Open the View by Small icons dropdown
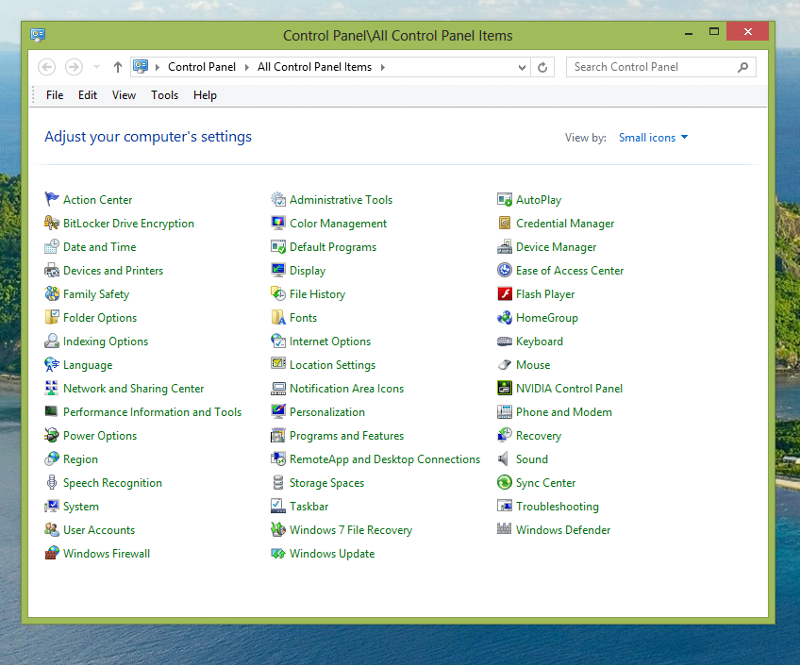The width and height of the screenshot is (800, 665). [x=653, y=137]
